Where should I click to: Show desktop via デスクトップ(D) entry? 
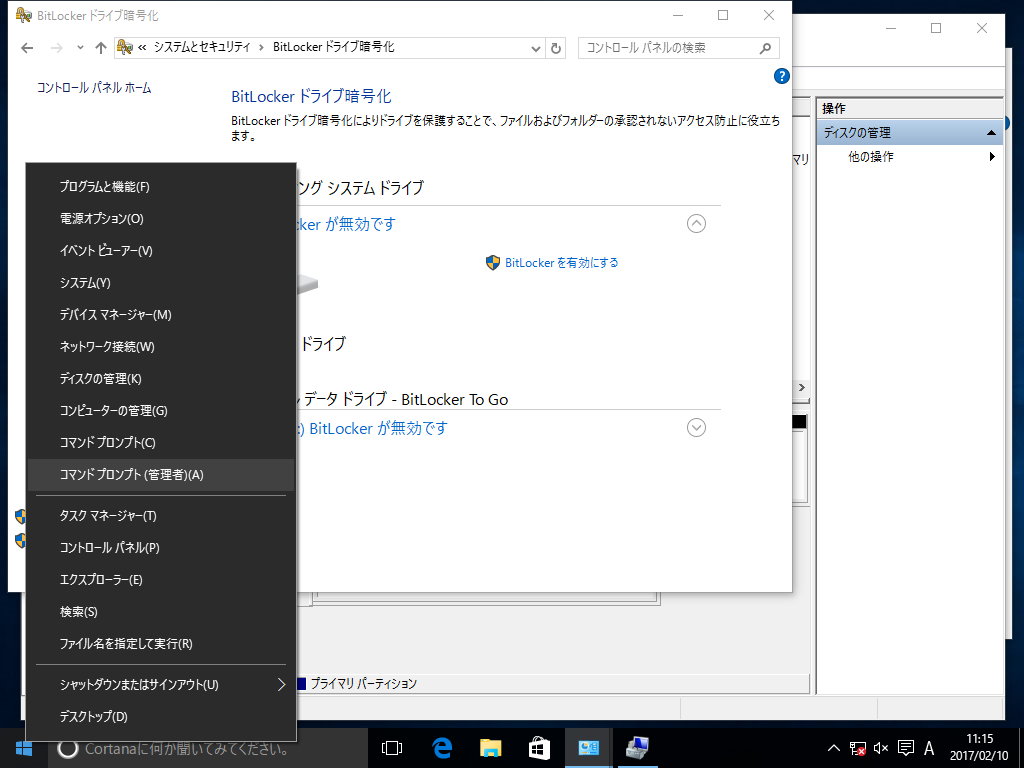[x=161, y=716]
